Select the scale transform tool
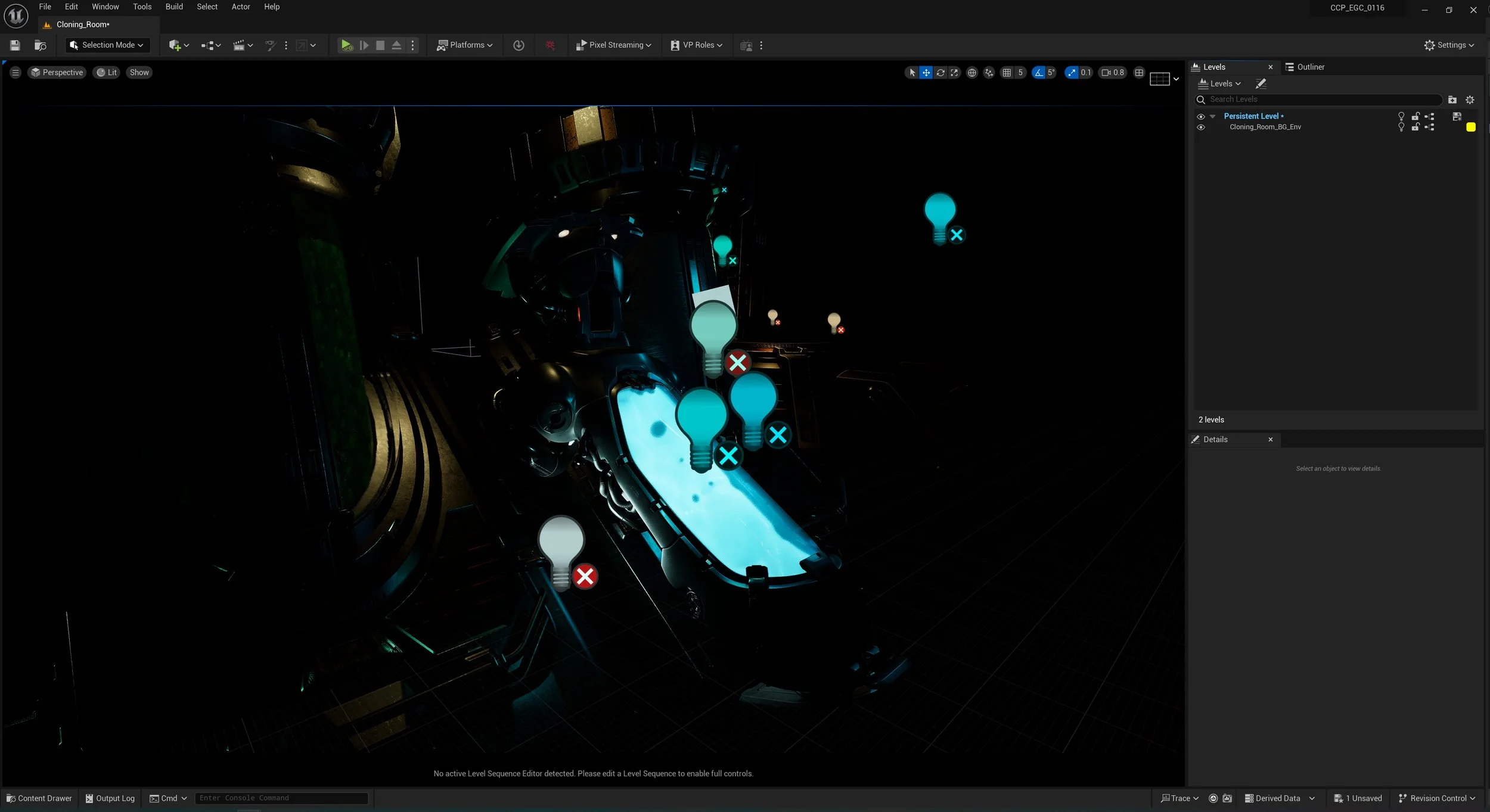The width and height of the screenshot is (1490, 812). point(954,73)
